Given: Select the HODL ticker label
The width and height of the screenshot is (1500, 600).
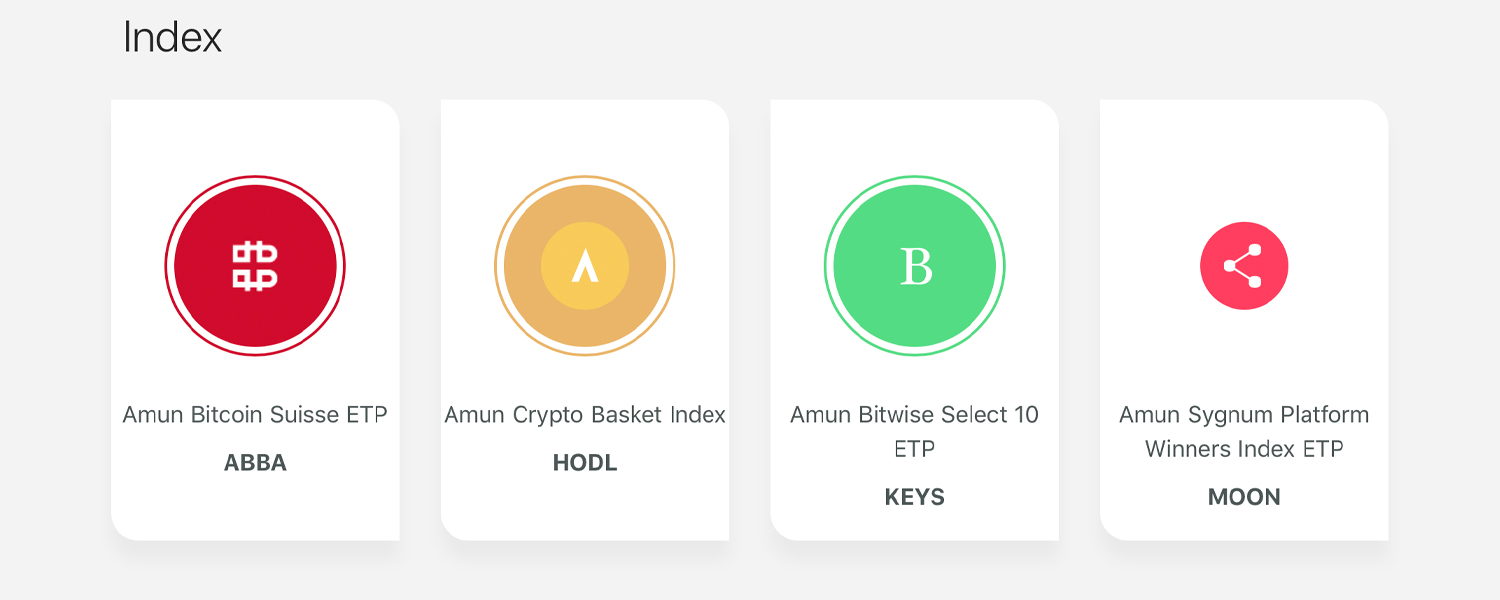Looking at the screenshot, I should pyautogui.click(x=585, y=463).
